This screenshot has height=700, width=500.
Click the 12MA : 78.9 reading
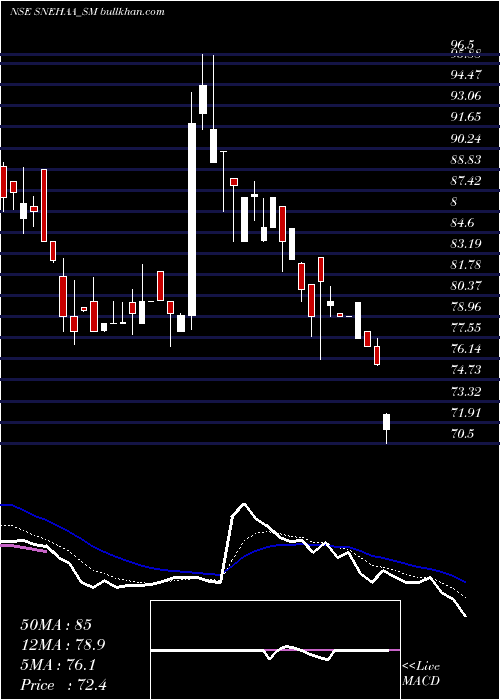[63, 645]
